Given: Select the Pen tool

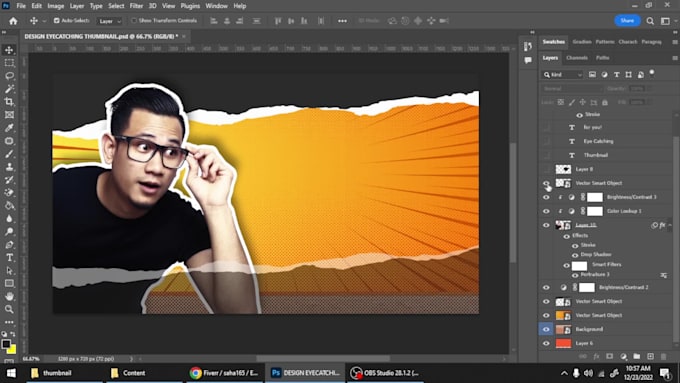Looking at the screenshot, I should pos(9,245).
